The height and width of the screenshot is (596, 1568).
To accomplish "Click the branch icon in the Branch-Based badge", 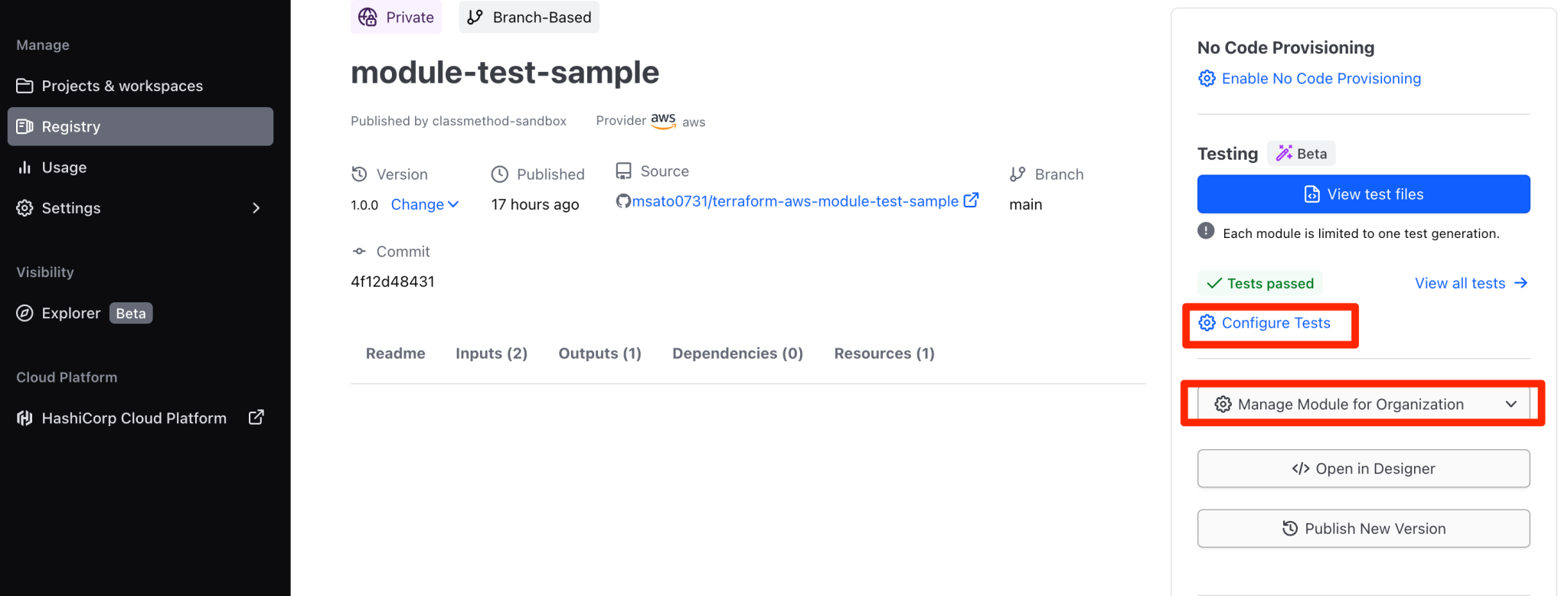I will click(475, 16).
